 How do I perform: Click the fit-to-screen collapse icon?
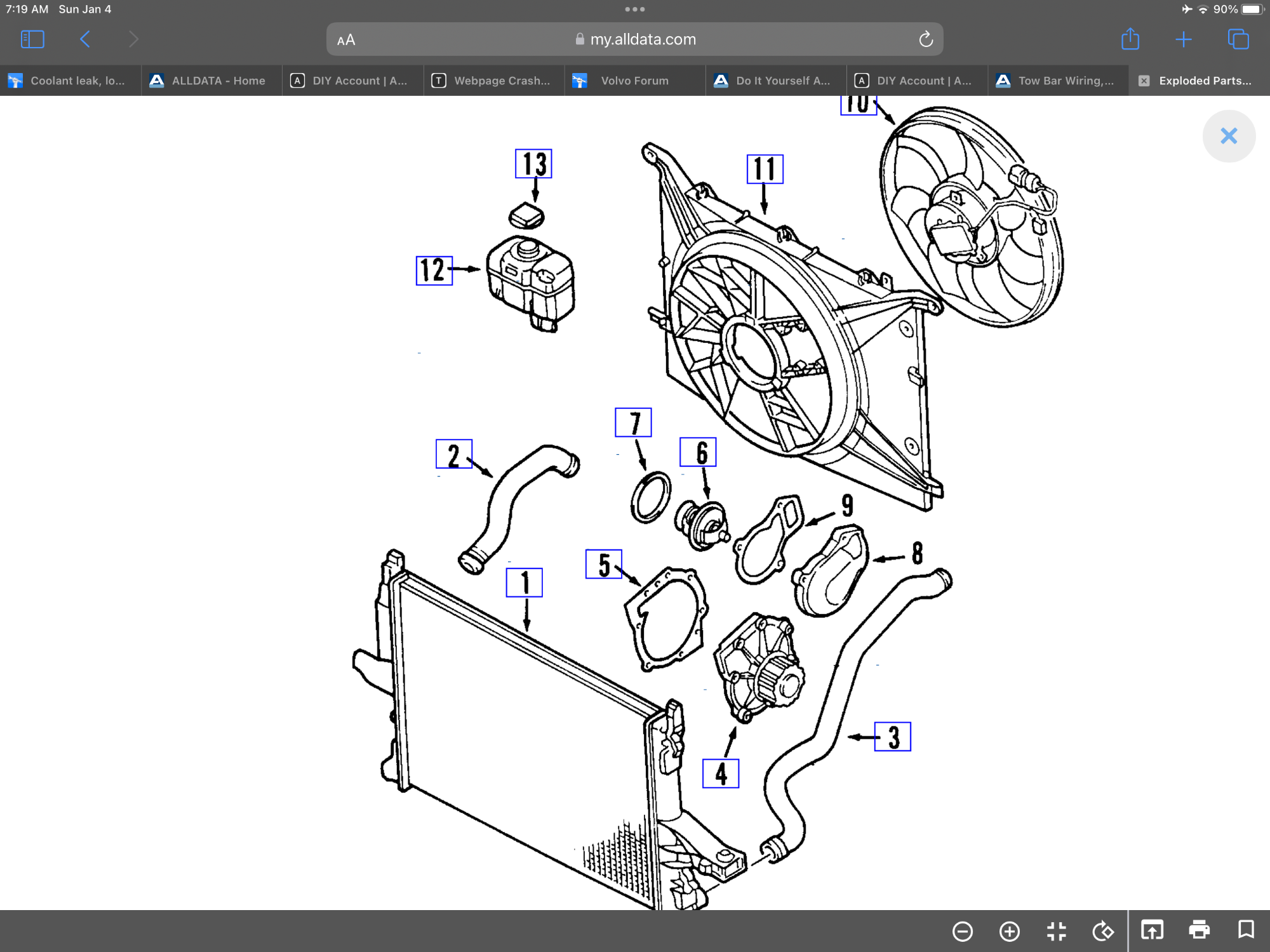1056,931
